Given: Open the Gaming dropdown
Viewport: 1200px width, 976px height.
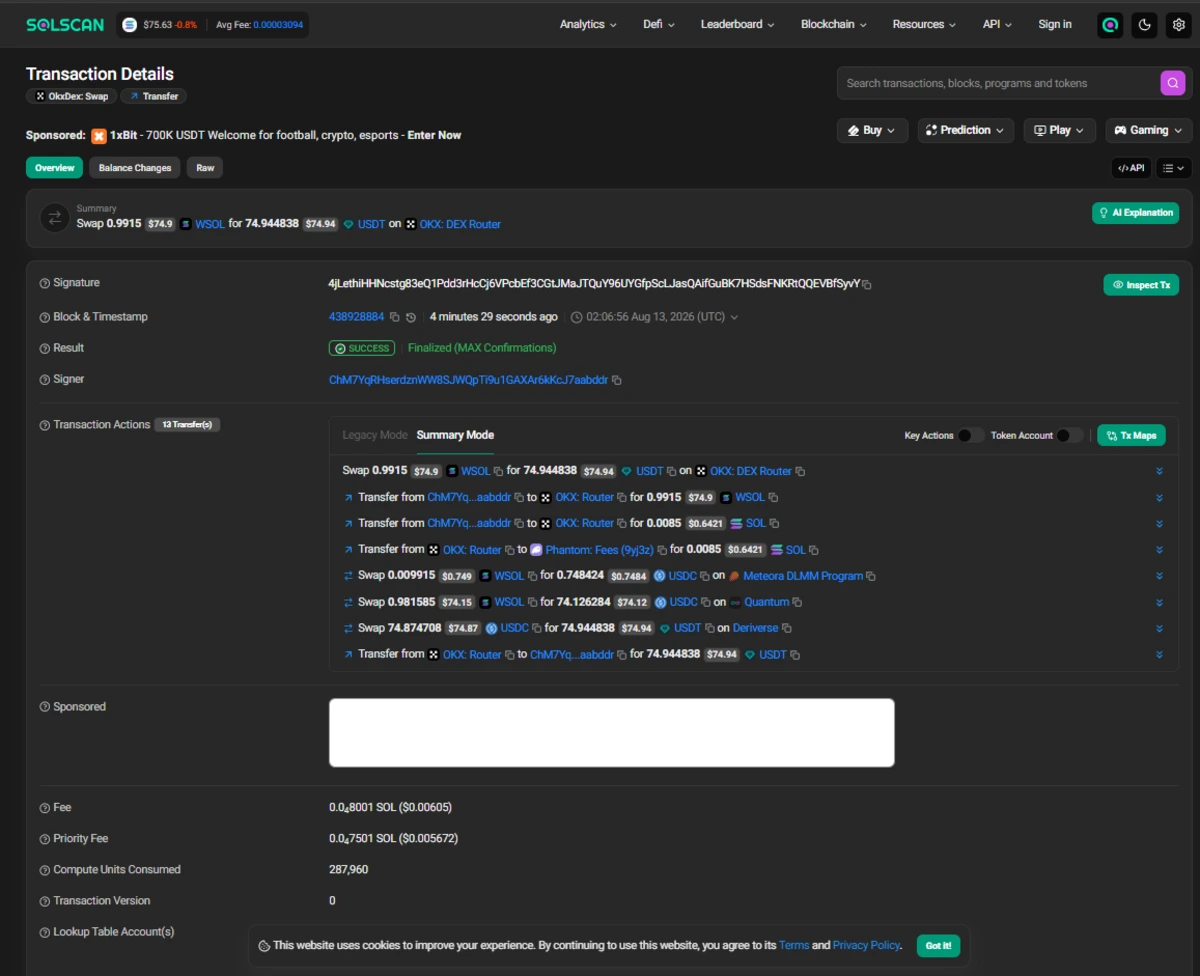Looking at the screenshot, I should (1149, 130).
